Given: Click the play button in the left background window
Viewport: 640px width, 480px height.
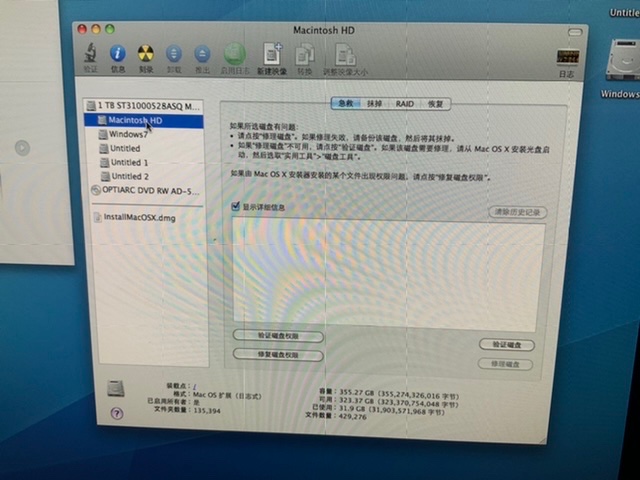Looking at the screenshot, I should click(x=22, y=147).
